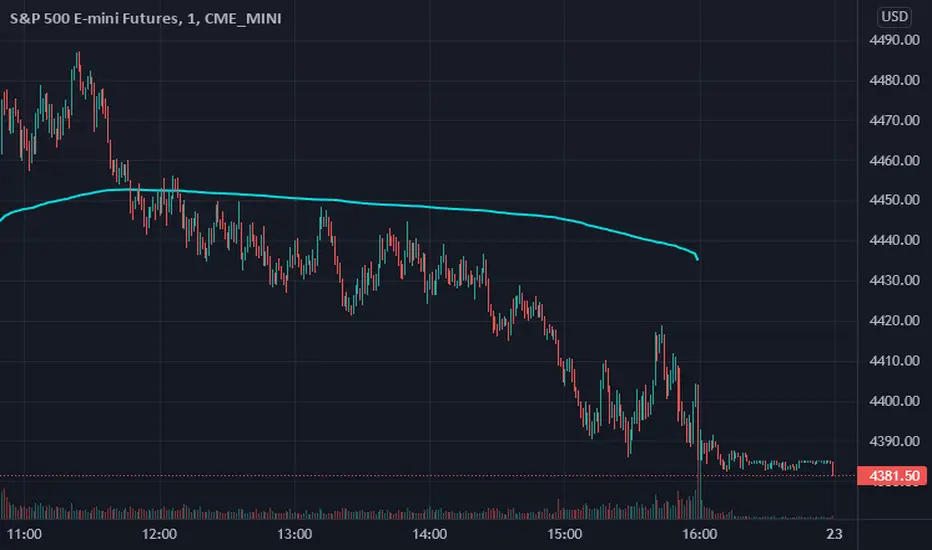Click the 4490.00 price scale label

pos(894,40)
